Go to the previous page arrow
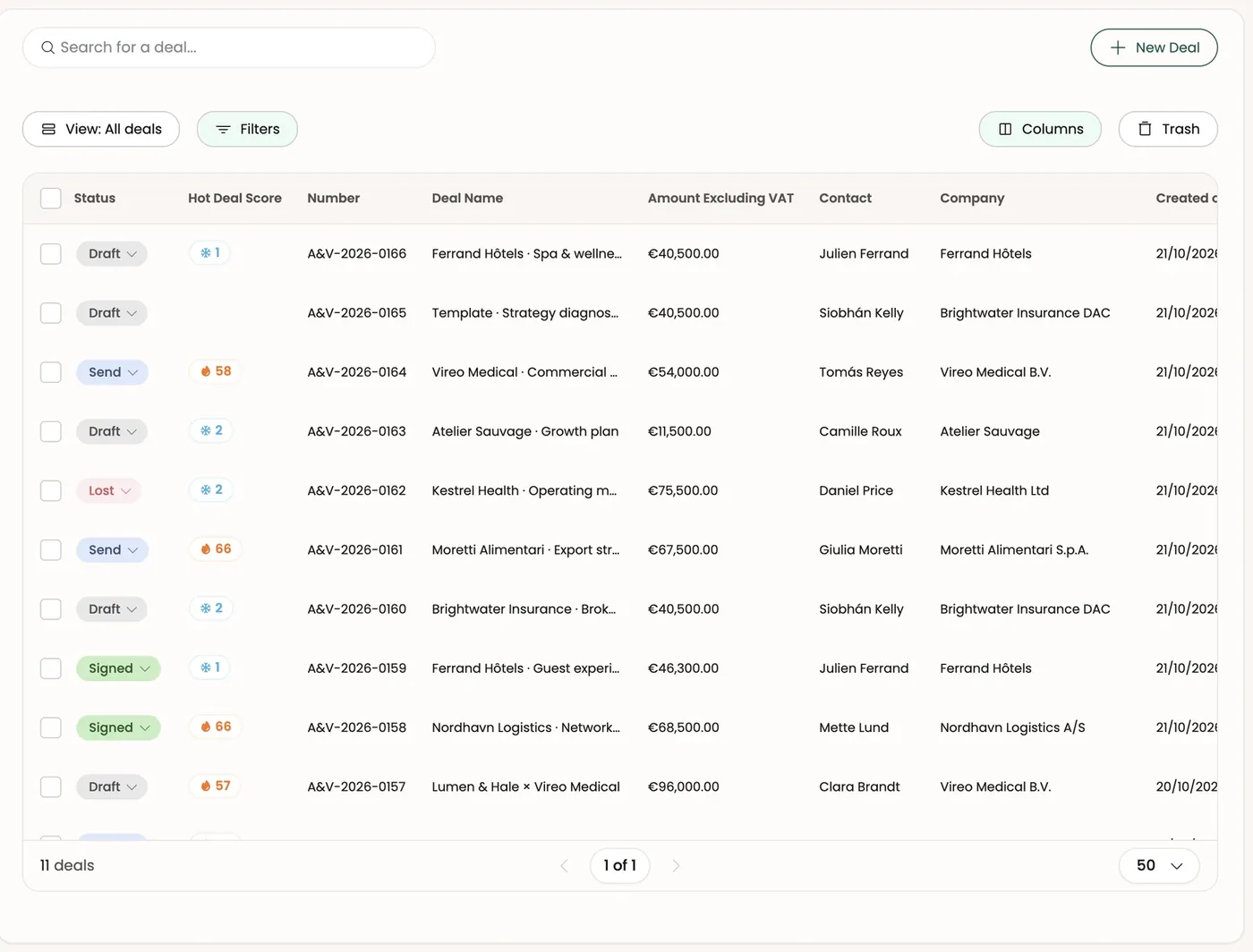Screen dimensions: 1253x952 pos(564,865)
